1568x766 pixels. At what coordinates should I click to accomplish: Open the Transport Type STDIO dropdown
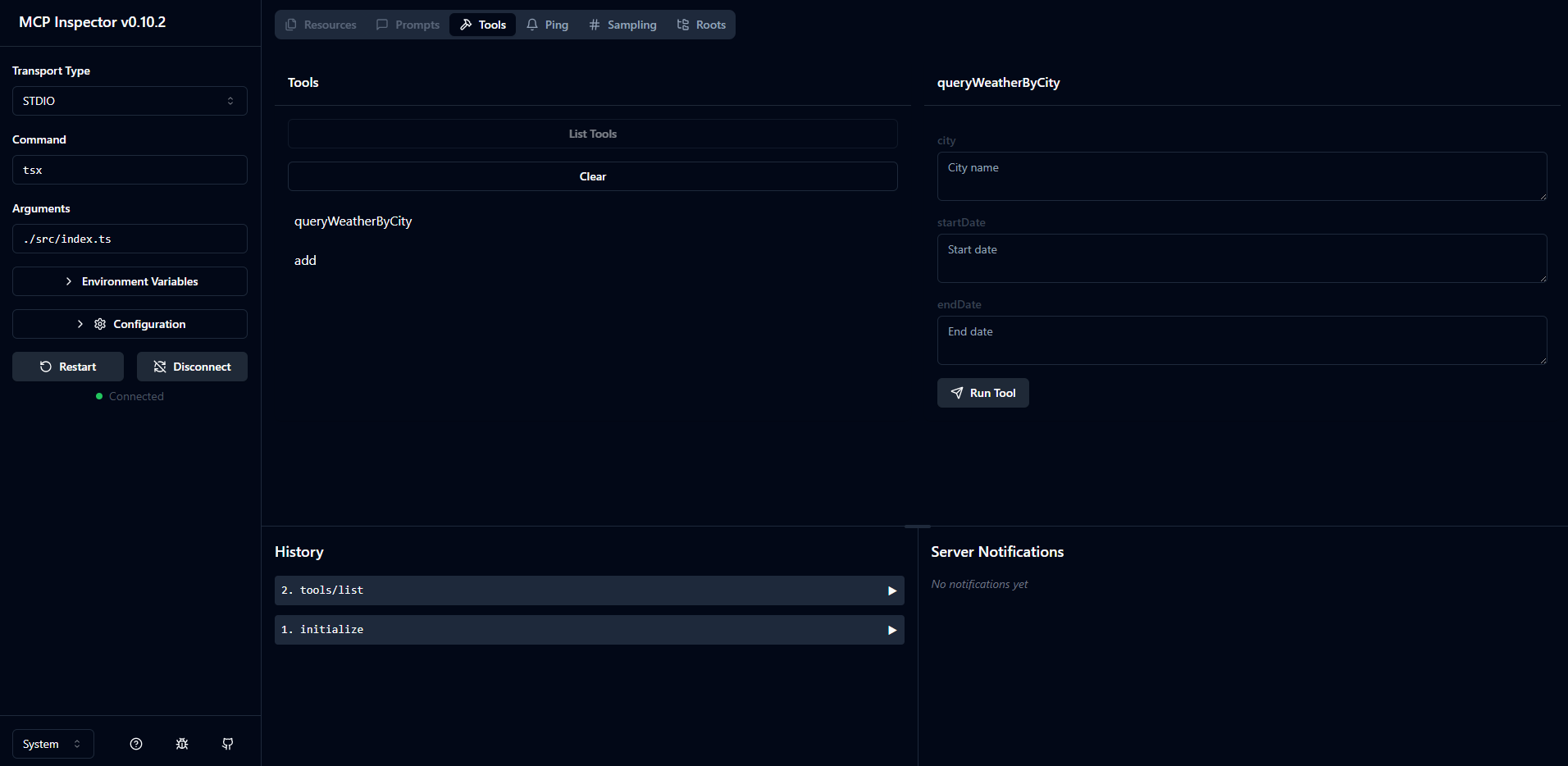tap(130, 101)
